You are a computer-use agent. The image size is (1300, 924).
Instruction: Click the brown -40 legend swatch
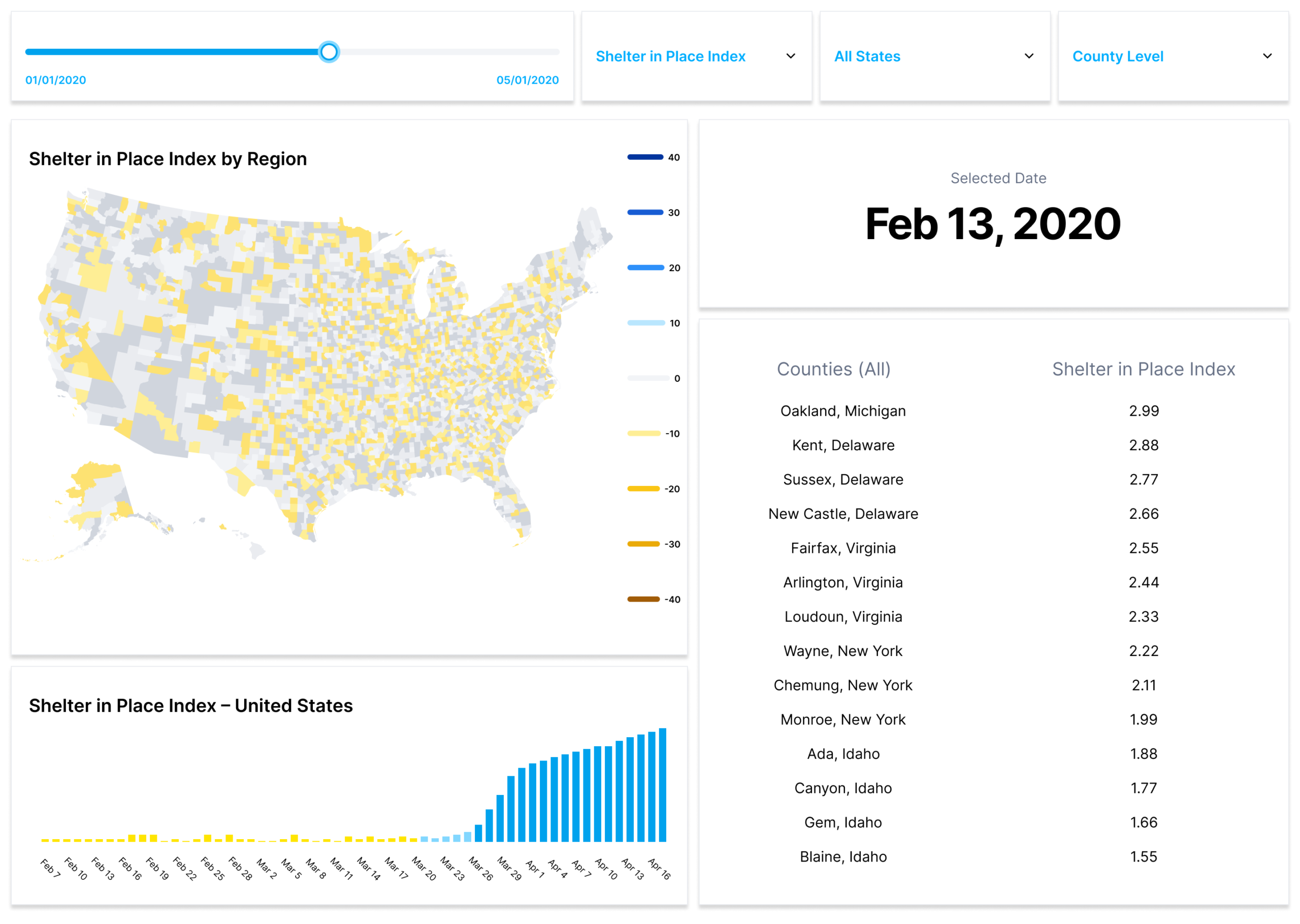643,599
